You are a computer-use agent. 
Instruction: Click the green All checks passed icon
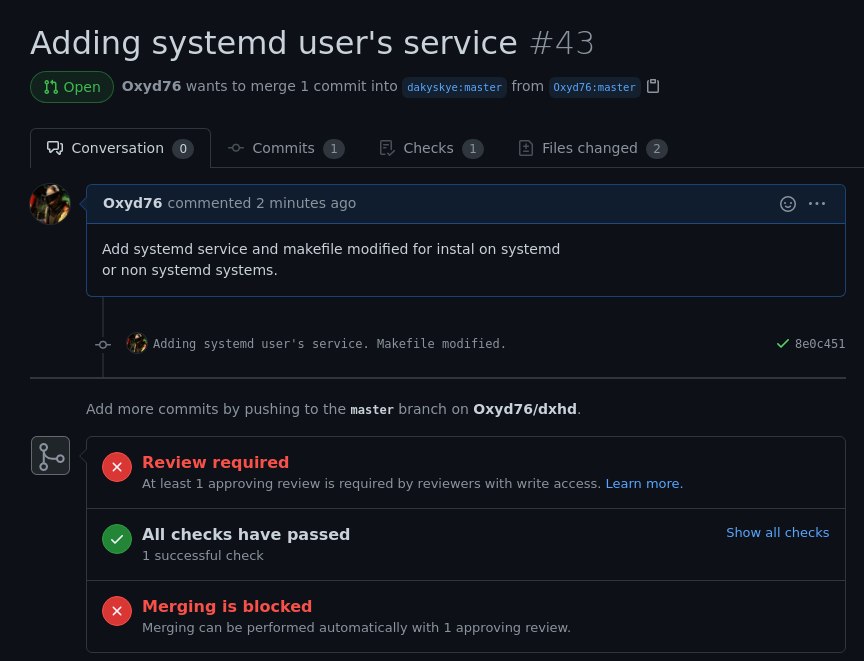click(117, 539)
